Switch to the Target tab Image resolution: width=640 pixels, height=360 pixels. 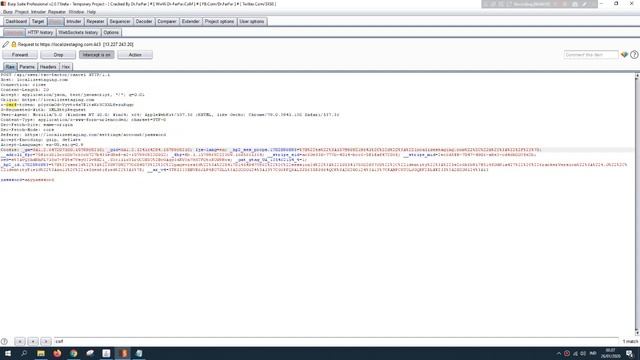(38, 22)
